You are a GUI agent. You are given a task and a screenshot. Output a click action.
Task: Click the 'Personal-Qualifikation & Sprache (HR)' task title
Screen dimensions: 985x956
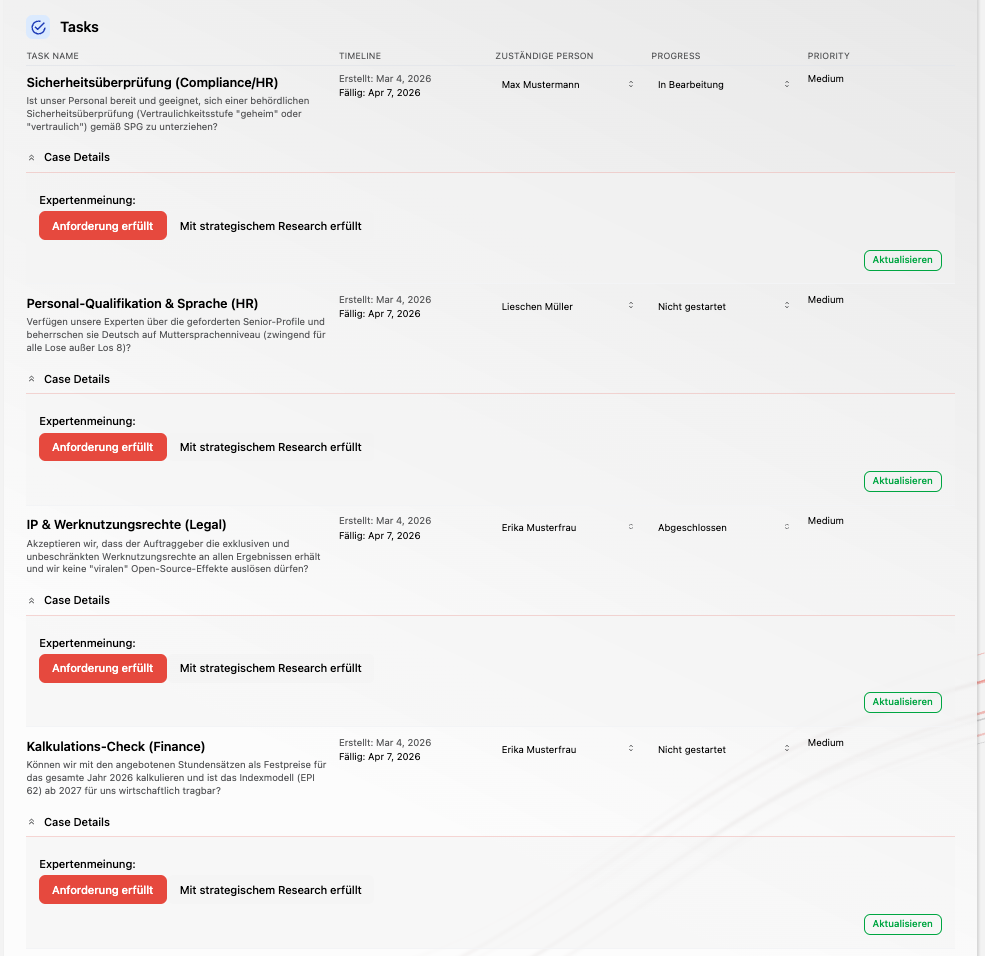tap(144, 304)
